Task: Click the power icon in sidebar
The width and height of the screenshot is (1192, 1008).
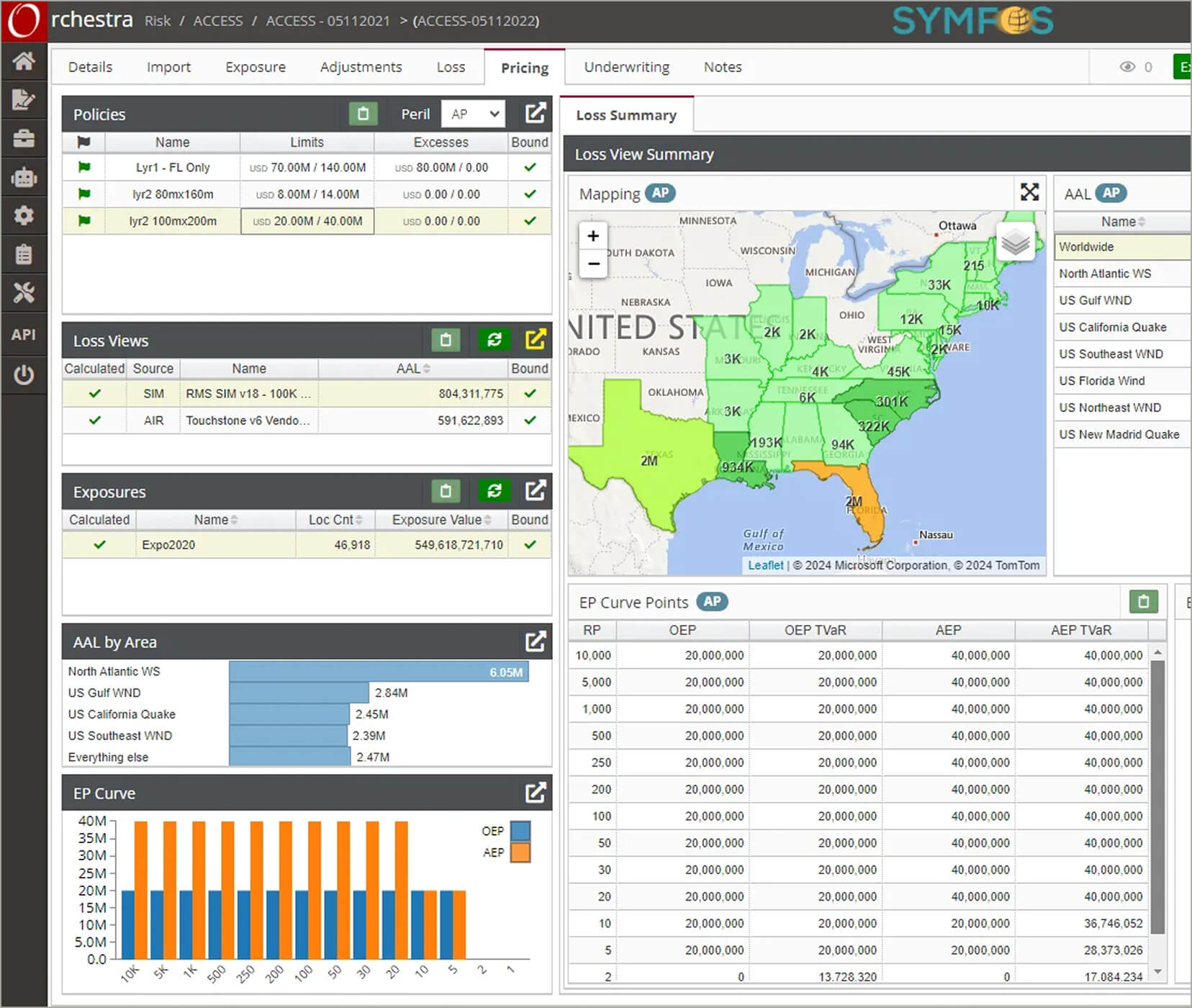Action: [x=23, y=374]
